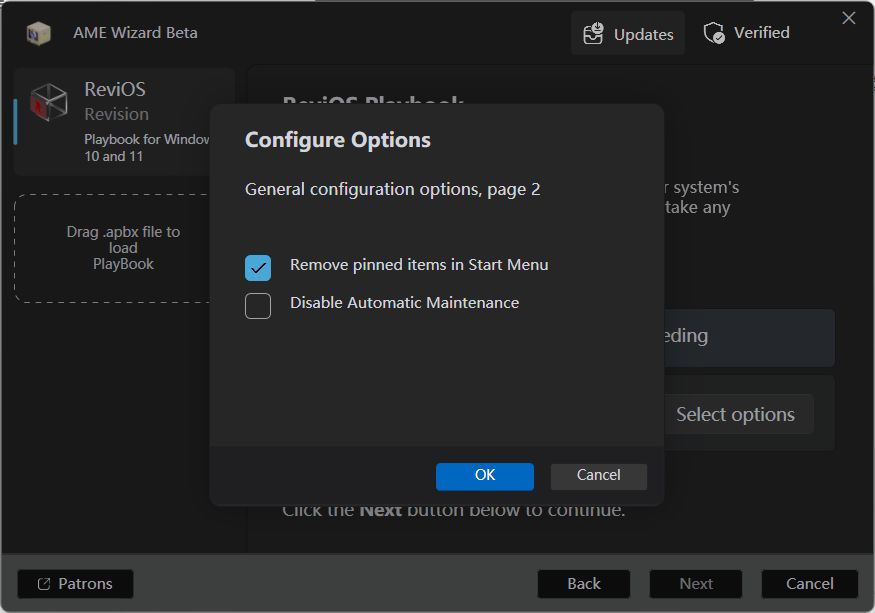Click the Patrons external link icon
This screenshot has height=613, width=875.
click(44, 584)
